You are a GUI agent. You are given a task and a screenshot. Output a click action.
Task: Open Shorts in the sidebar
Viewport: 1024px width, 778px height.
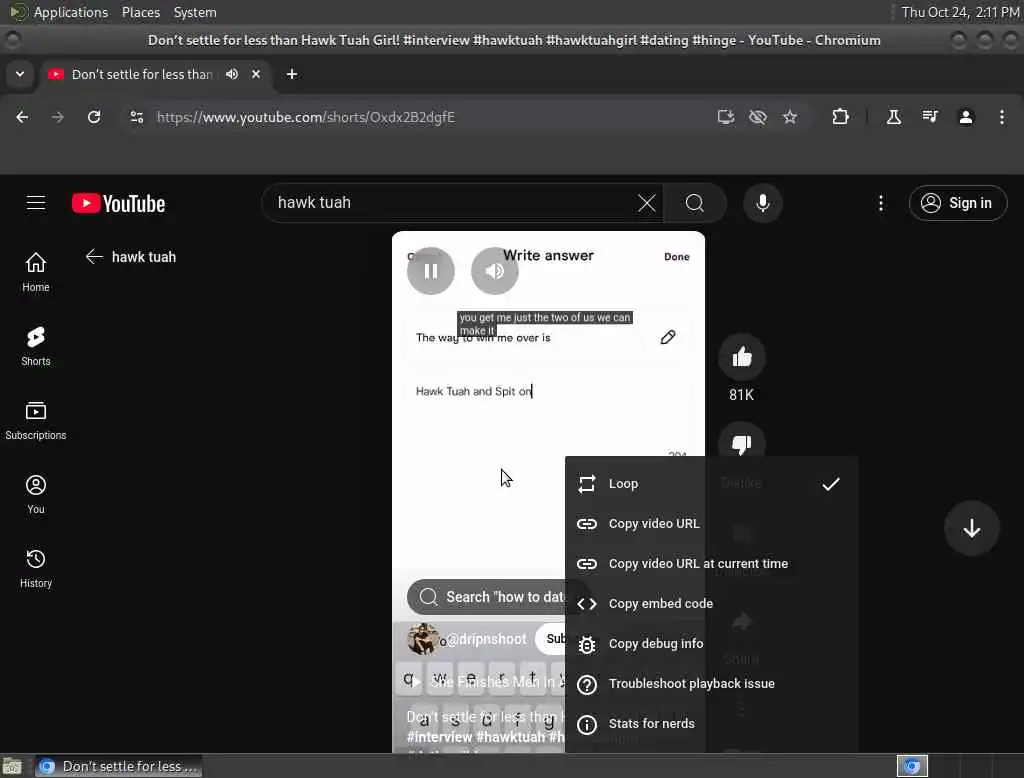tap(36, 346)
